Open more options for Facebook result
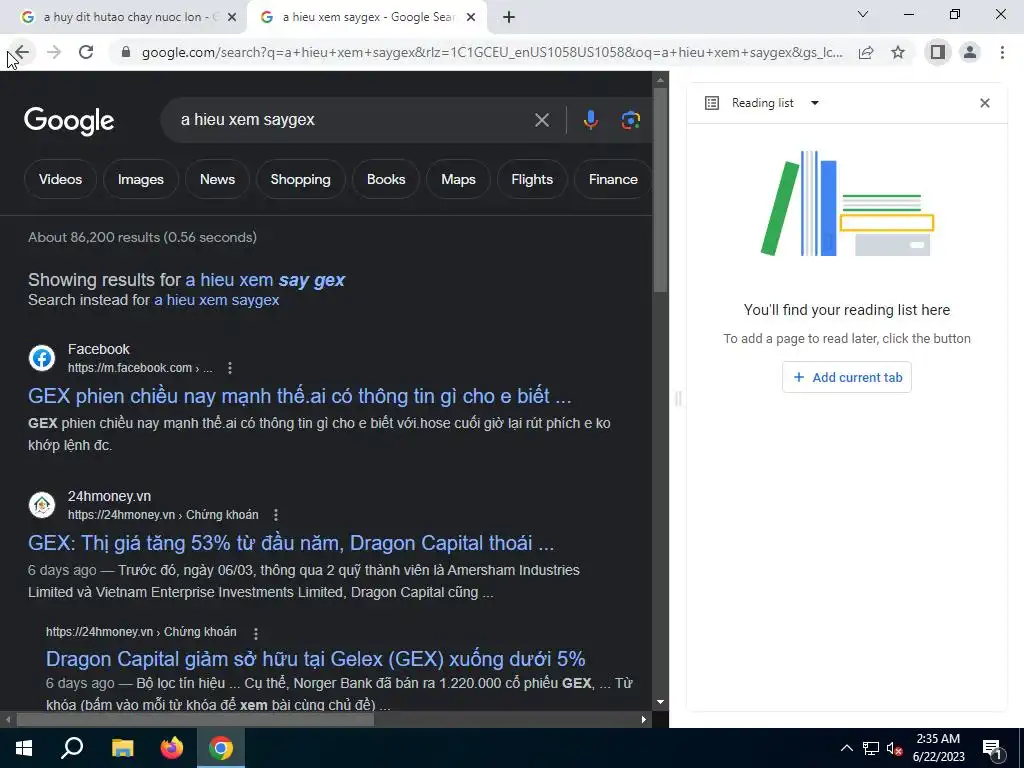The image size is (1024, 768). (x=230, y=368)
